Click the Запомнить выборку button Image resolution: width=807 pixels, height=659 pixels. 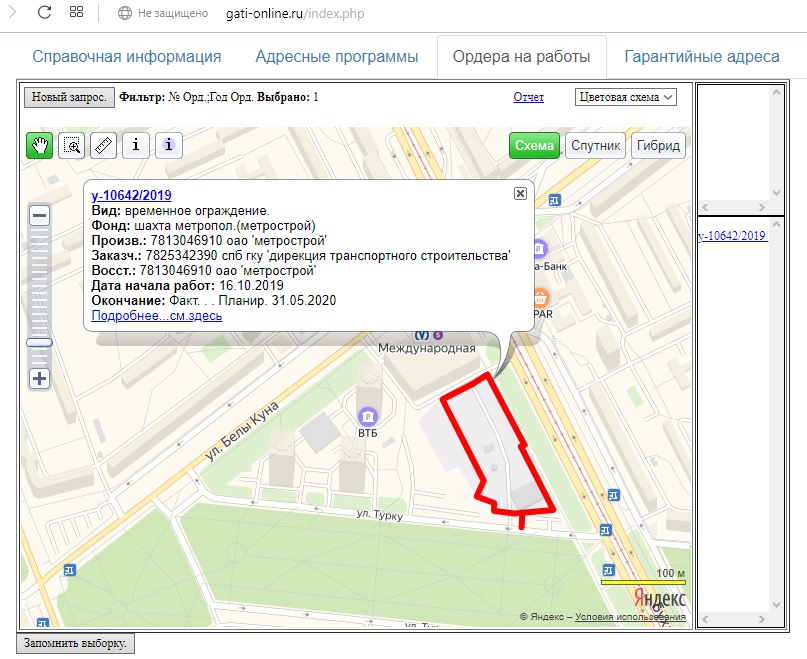(x=76, y=643)
